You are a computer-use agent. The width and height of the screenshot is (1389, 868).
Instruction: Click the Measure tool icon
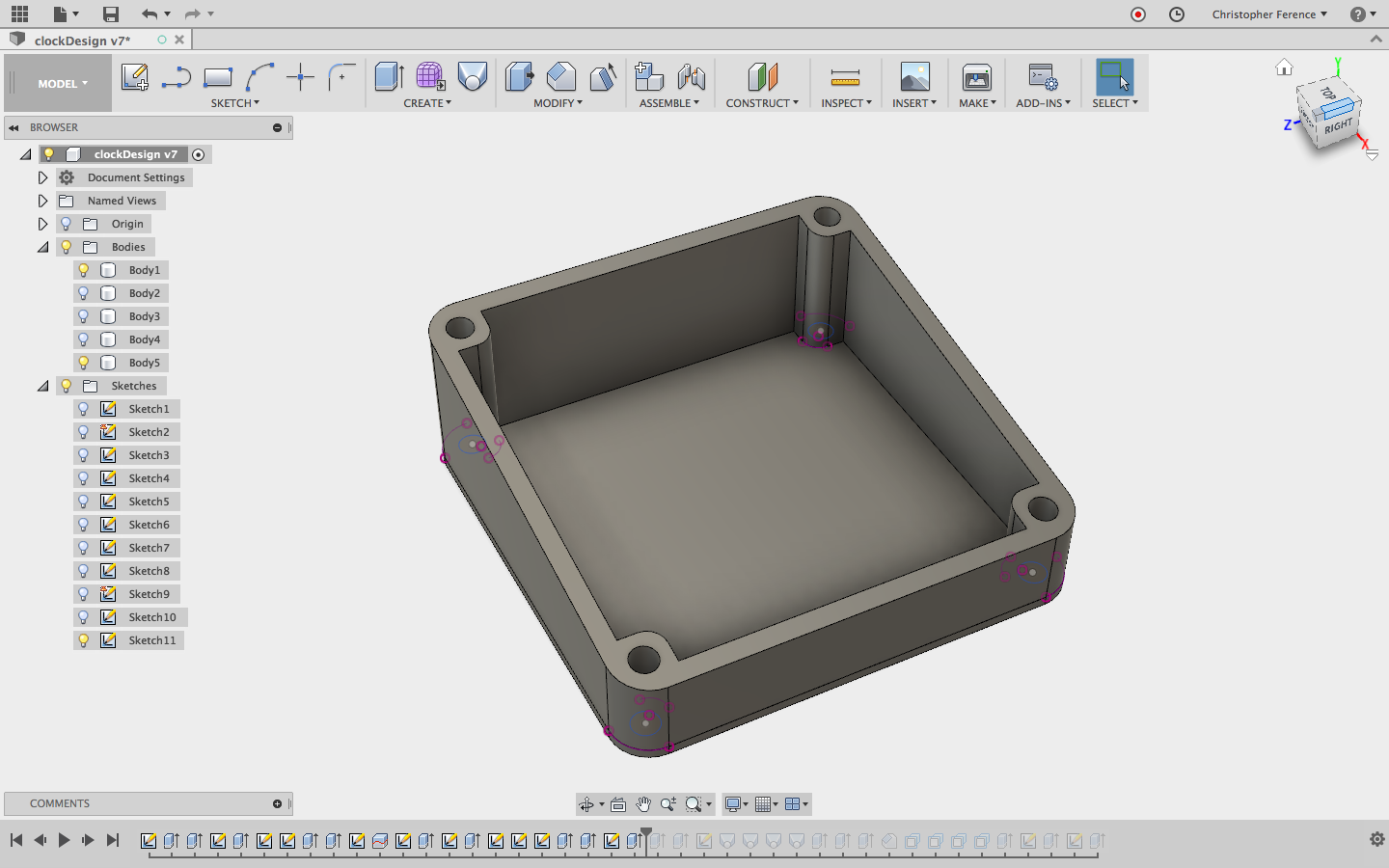(845, 77)
